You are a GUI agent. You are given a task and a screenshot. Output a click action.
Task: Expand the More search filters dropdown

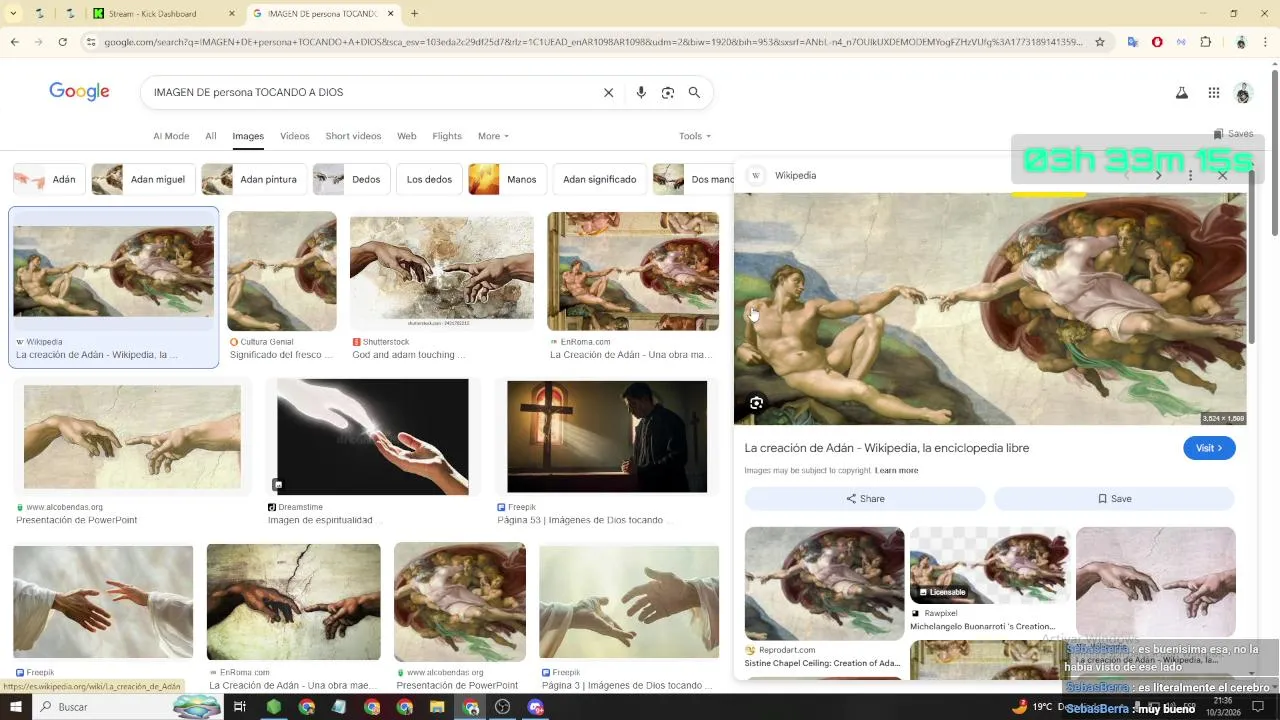pos(493,136)
